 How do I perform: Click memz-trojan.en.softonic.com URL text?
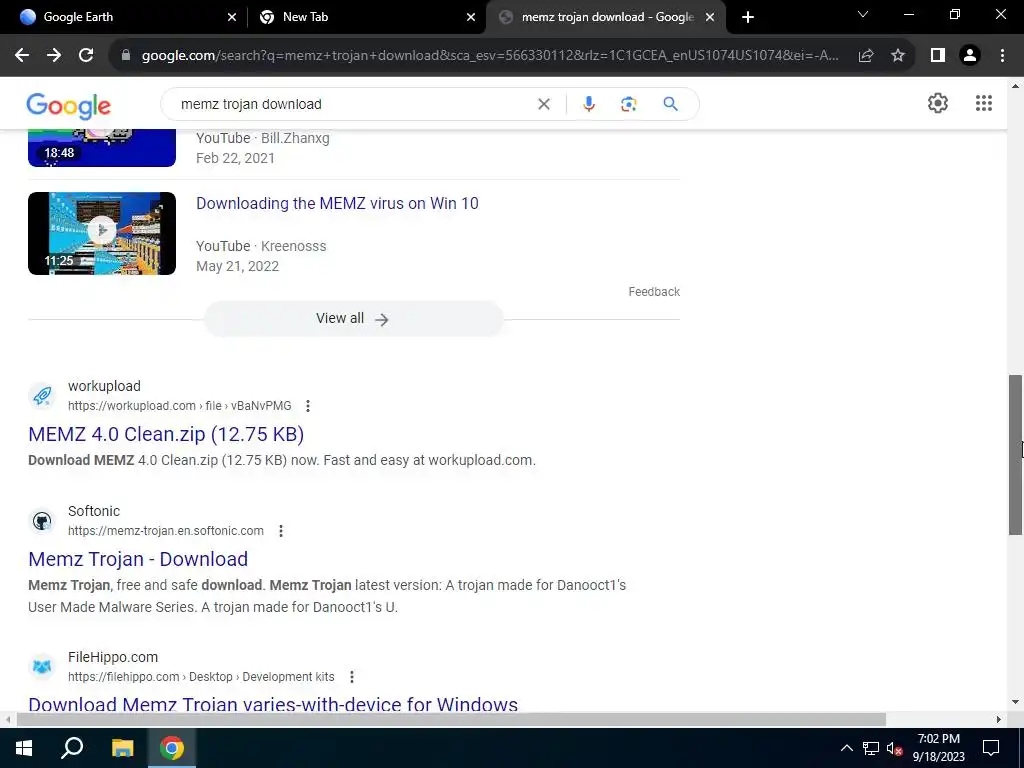166,531
